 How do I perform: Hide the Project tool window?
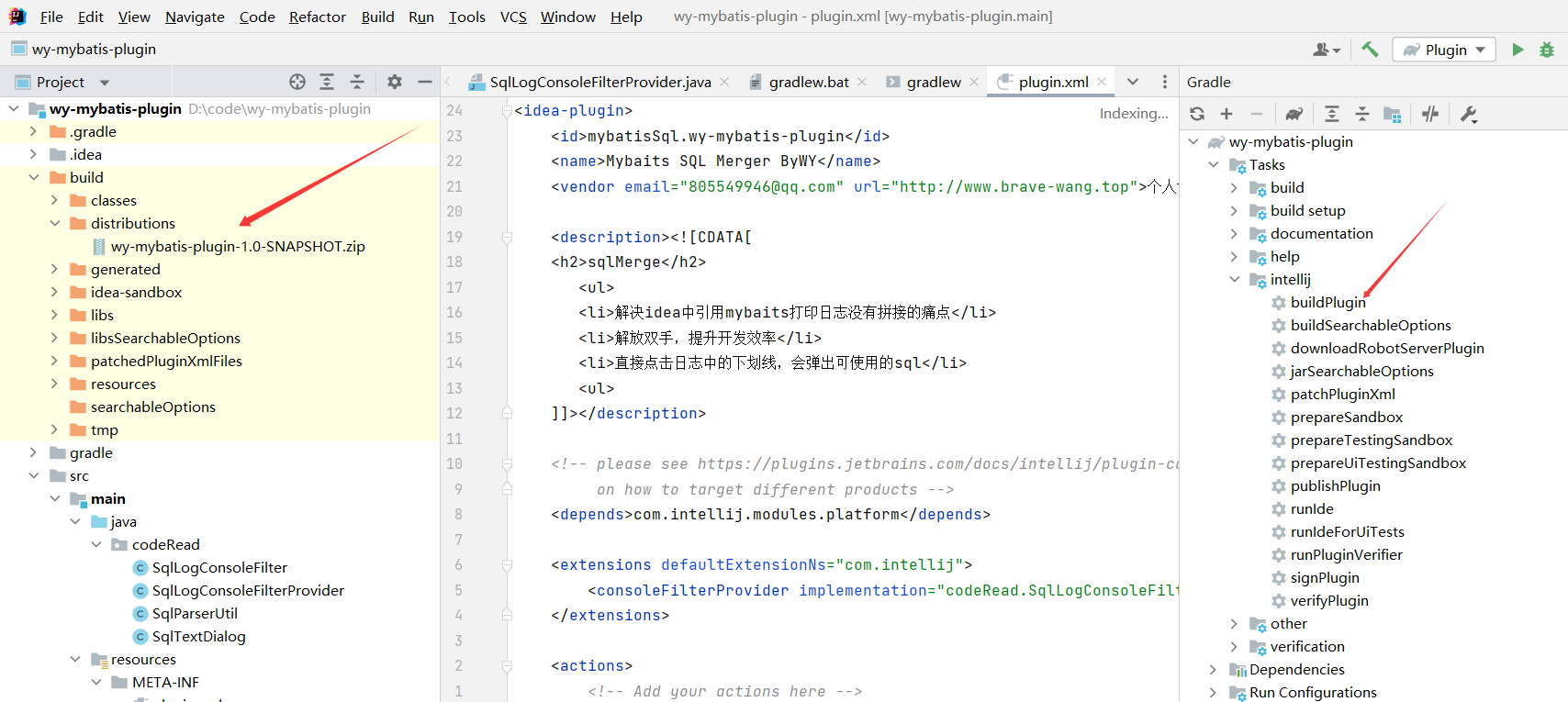424,82
